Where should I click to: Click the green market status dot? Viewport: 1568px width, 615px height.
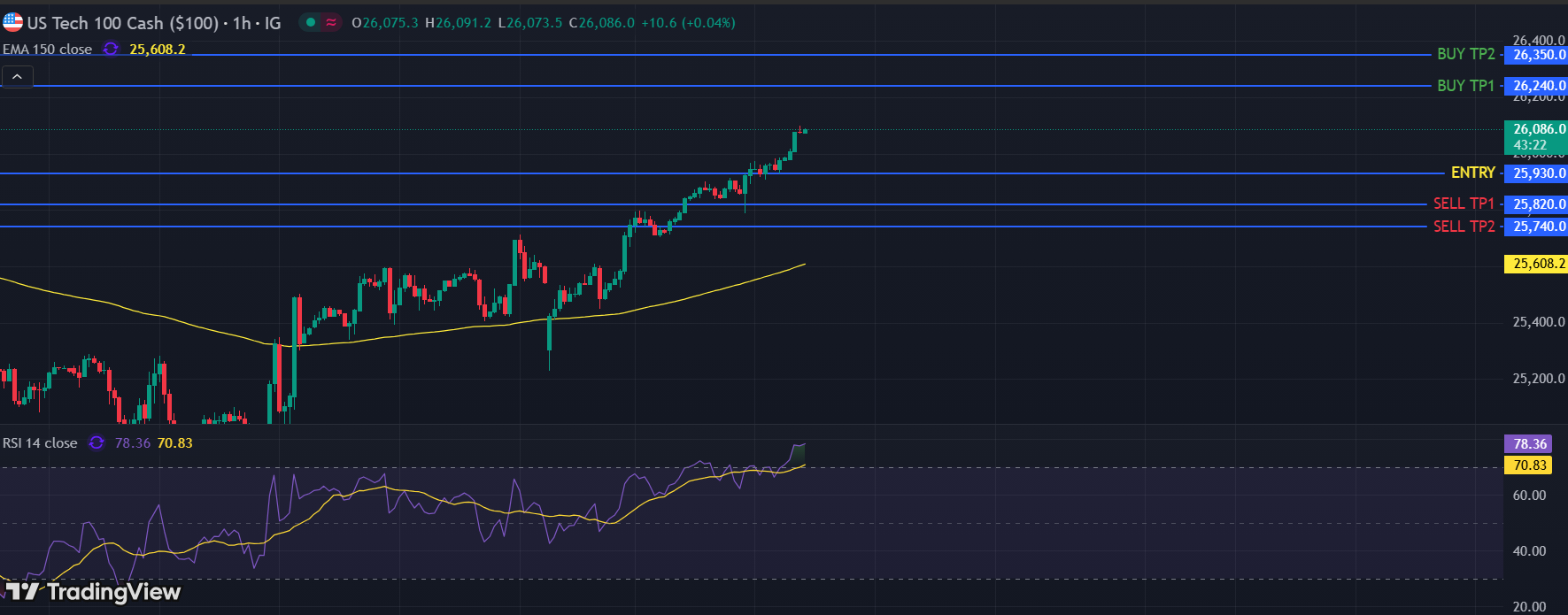tap(310, 23)
